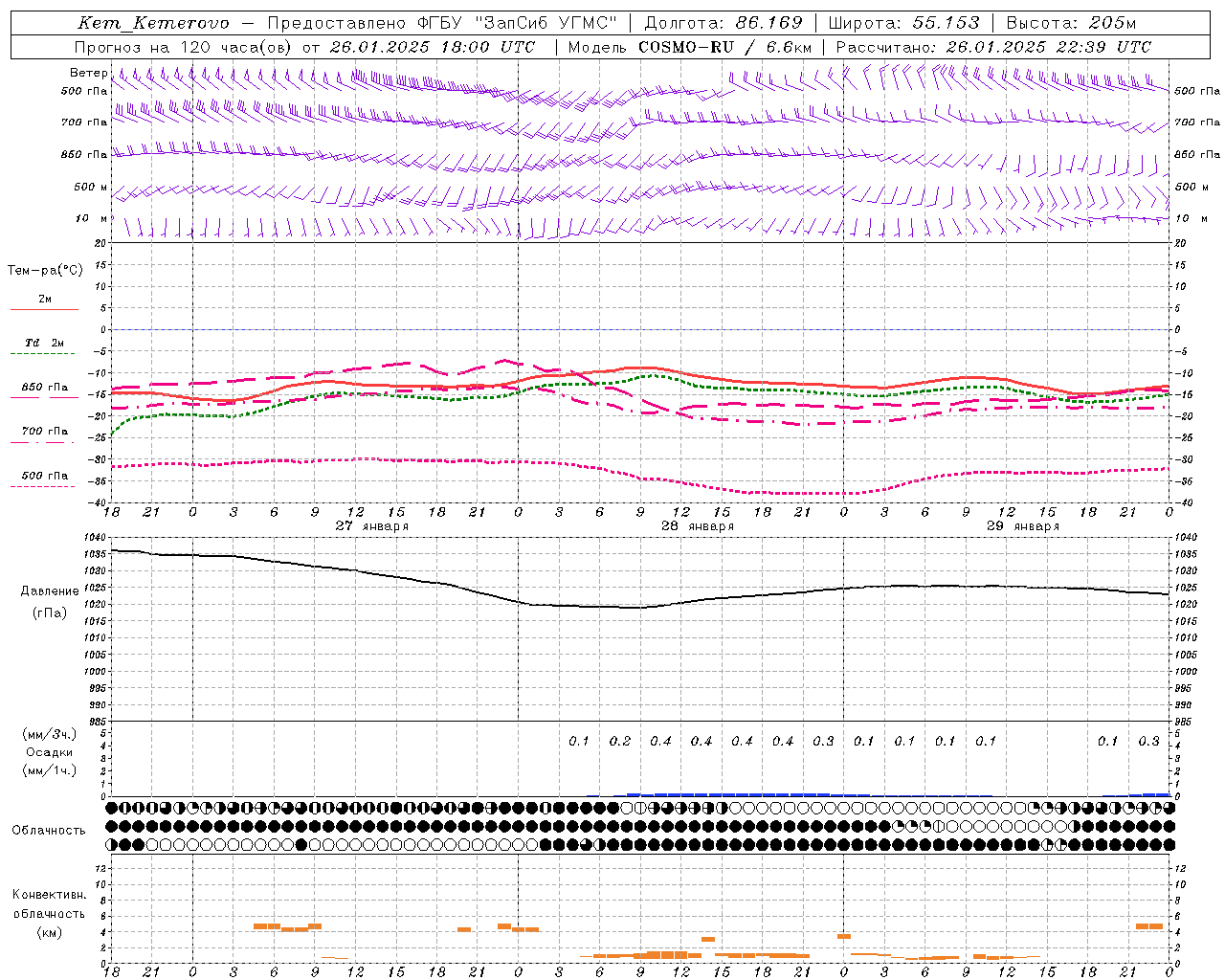
Task: Click the 'Ветер' wind section label
Action: click(88, 73)
